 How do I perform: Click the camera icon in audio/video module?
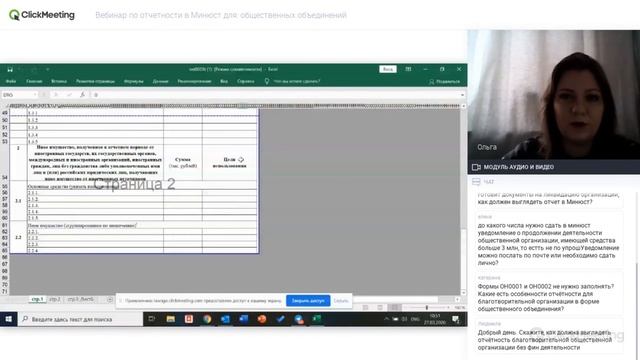pyautogui.click(x=476, y=167)
